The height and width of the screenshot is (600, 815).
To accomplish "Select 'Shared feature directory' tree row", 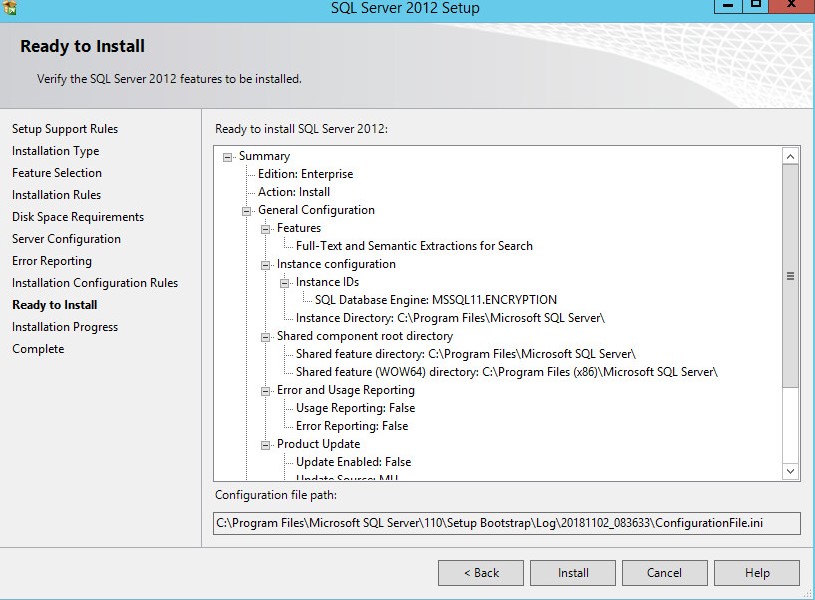I will pyautogui.click(x=466, y=354).
